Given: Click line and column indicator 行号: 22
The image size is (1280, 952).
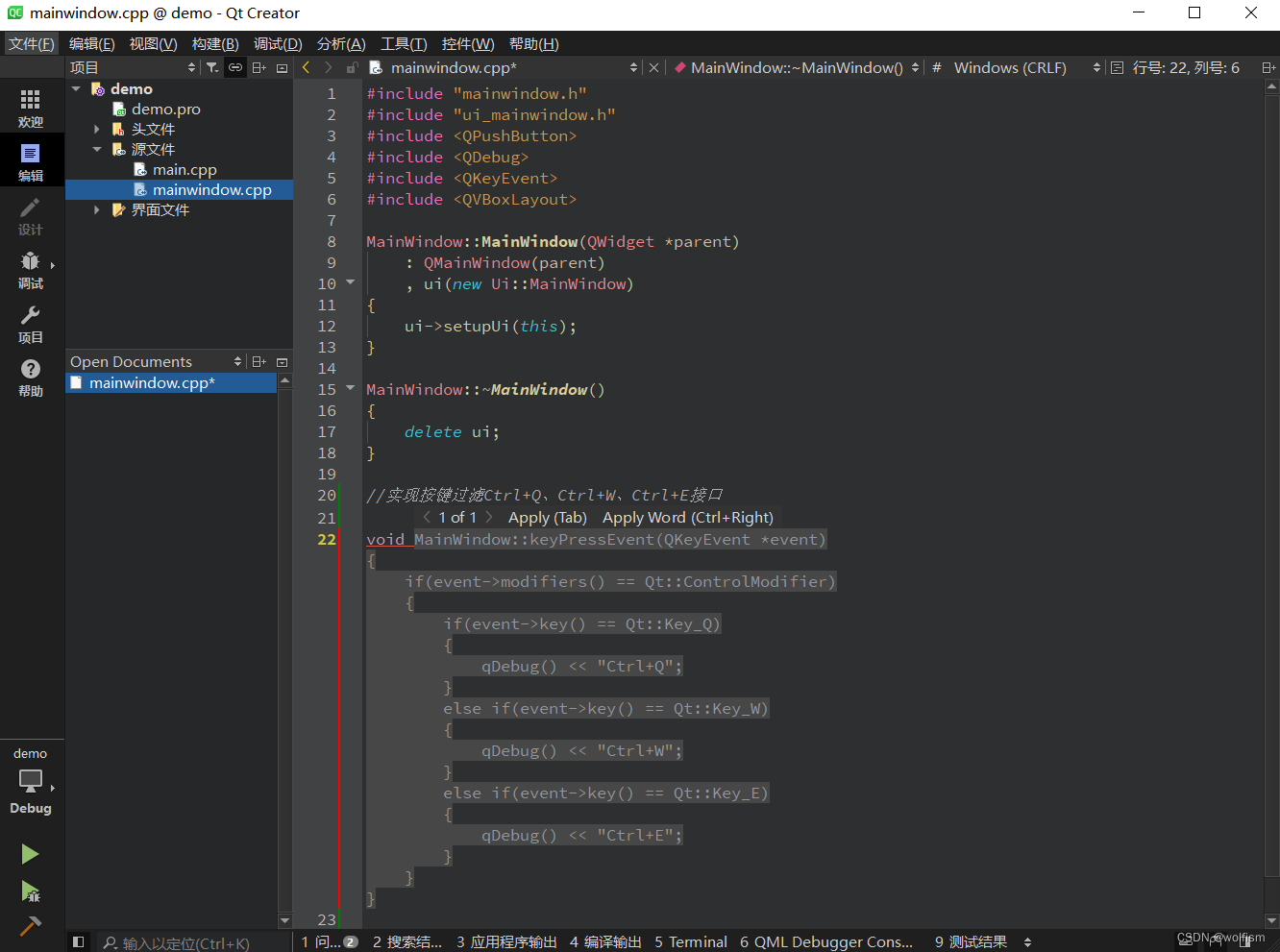Looking at the screenshot, I should tap(1185, 67).
